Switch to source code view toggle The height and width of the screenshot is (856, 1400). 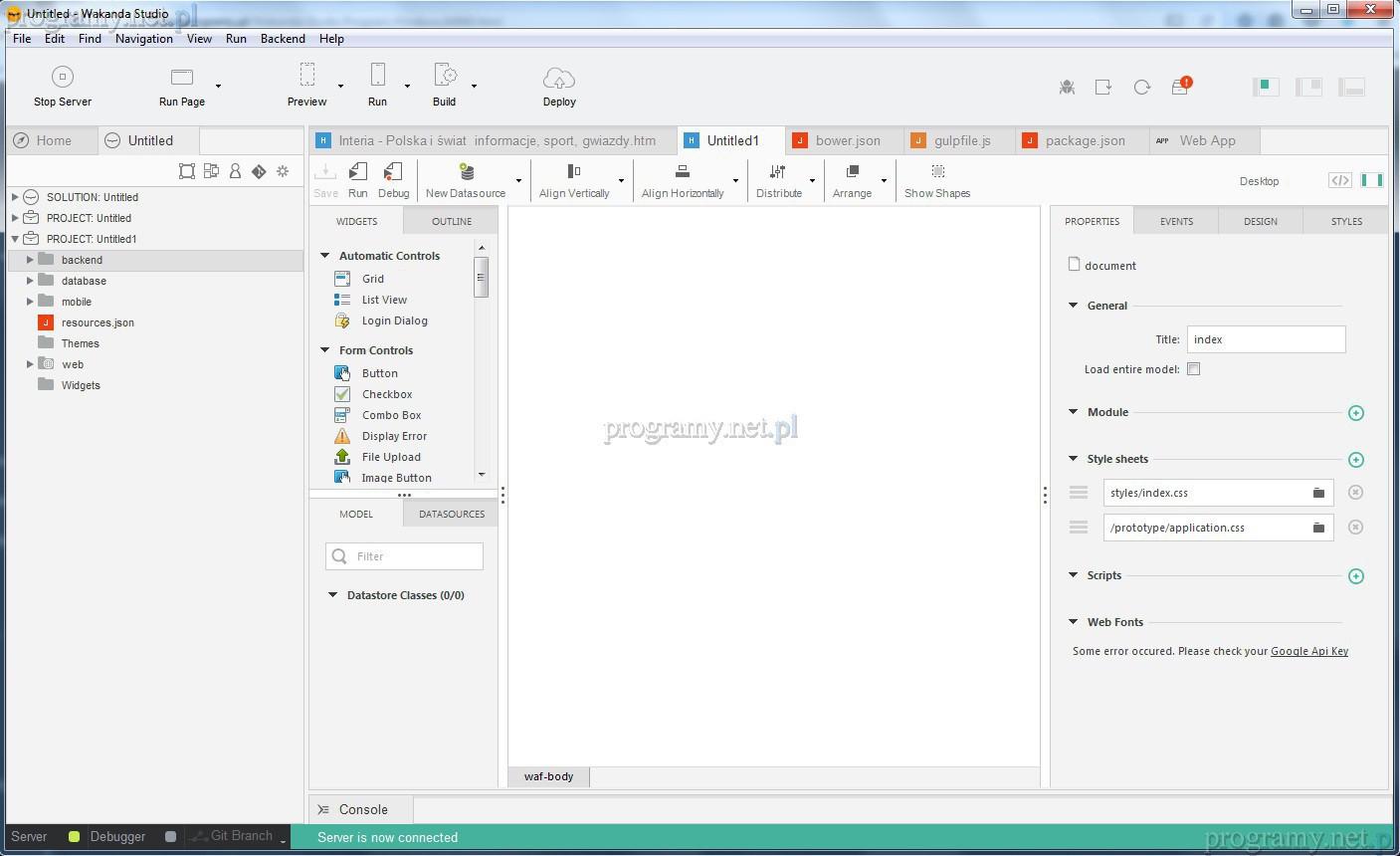[1340, 180]
